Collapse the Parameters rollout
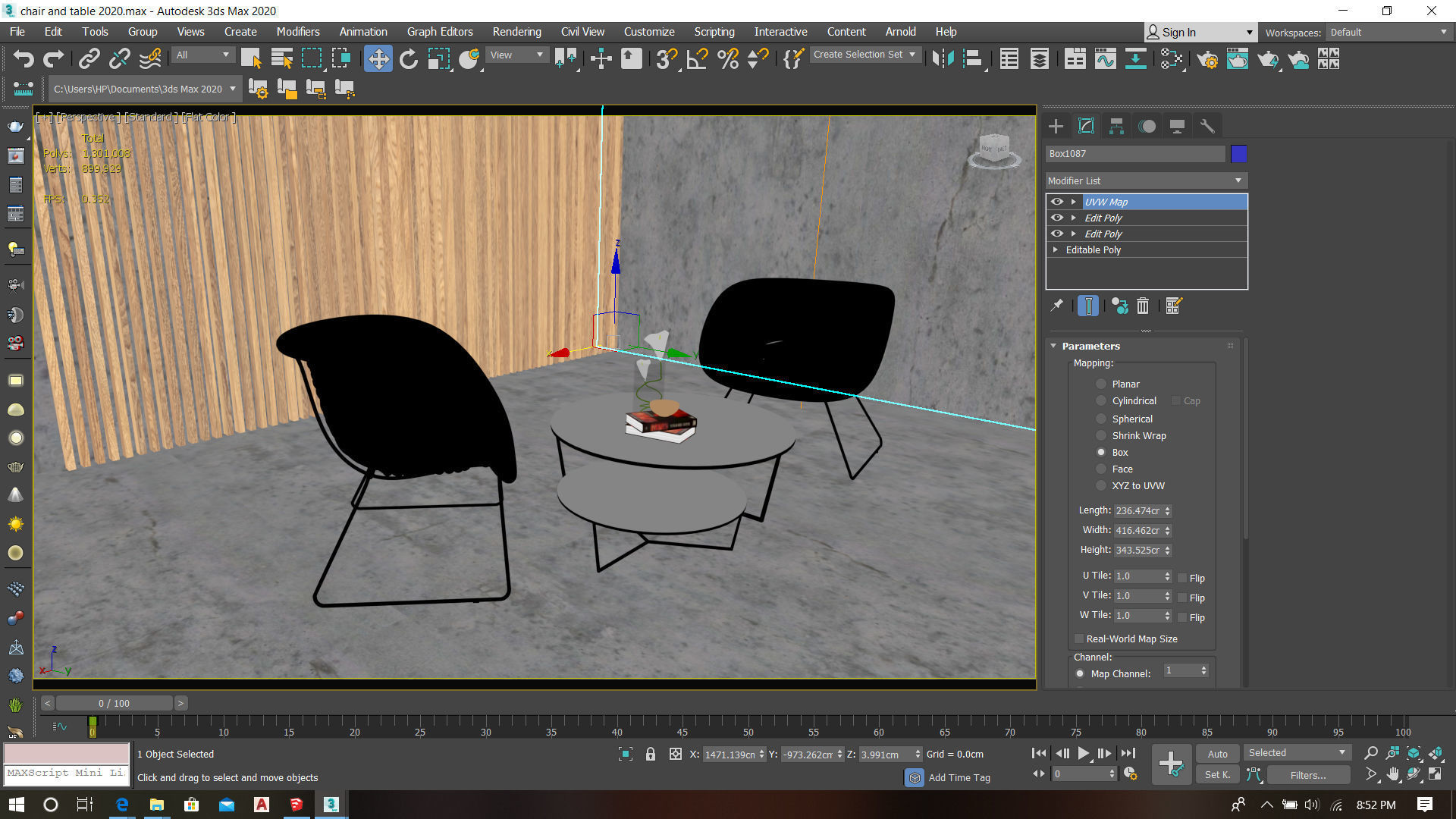This screenshot has height=819, width=1456. pyautogui.click(x=1053, y=346)
